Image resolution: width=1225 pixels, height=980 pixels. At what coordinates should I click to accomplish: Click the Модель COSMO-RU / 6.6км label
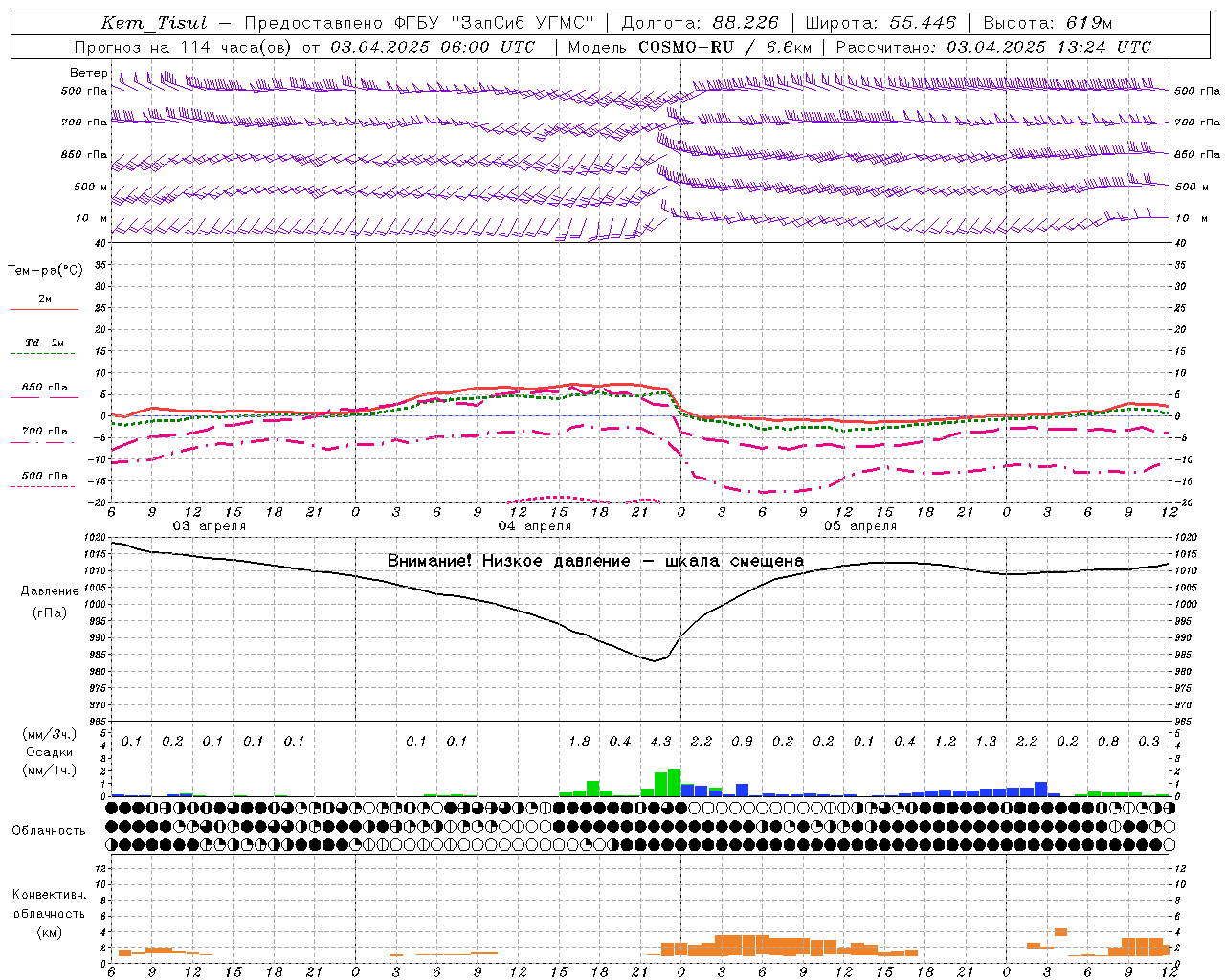point(690,47)
